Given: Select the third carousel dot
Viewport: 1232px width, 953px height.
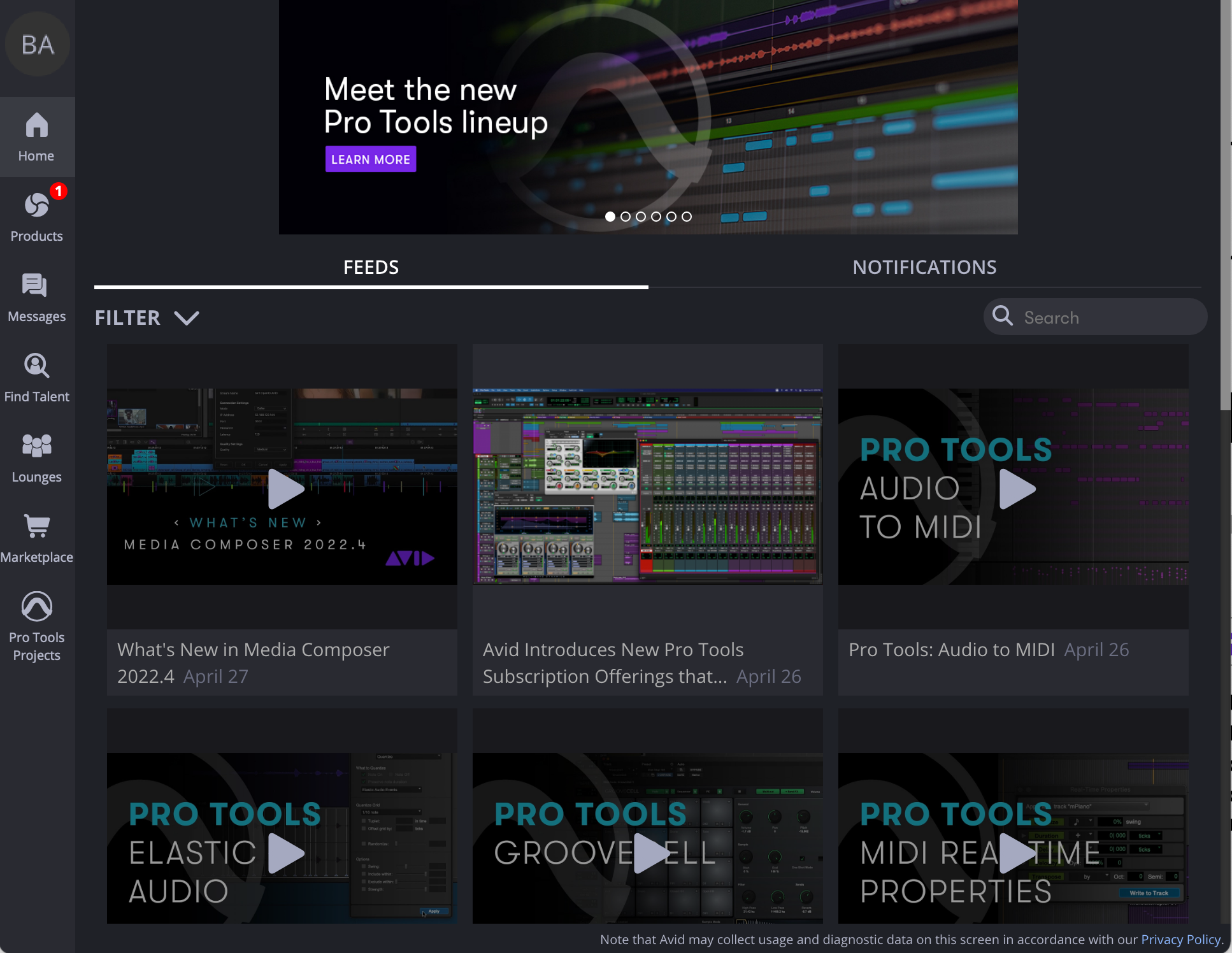Looking at the screenshot, I should [641, 217].
